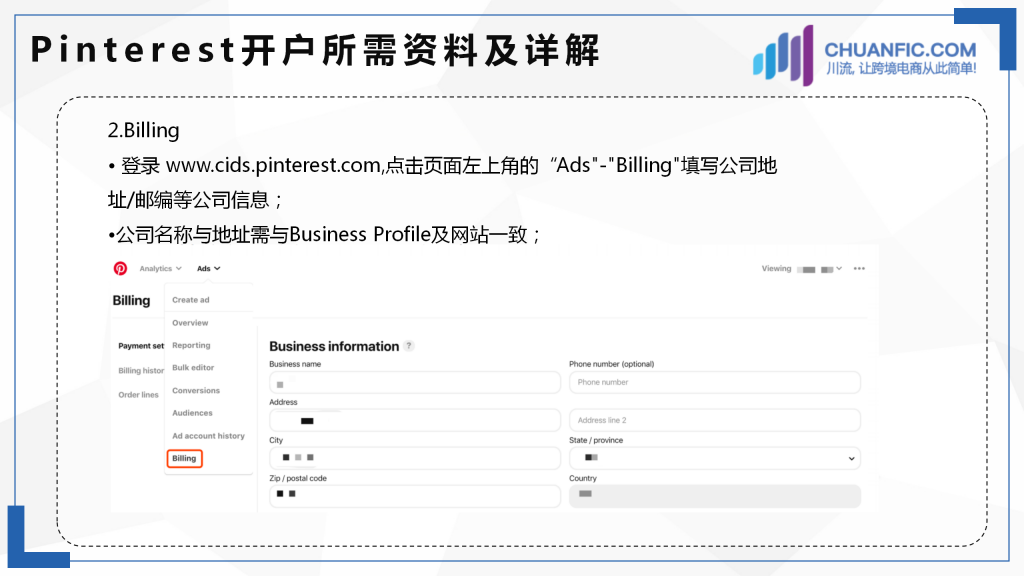The width and height of the screenshot is (1024, 576).
Task: Select Overview in Ads menu
Action: 190,323
